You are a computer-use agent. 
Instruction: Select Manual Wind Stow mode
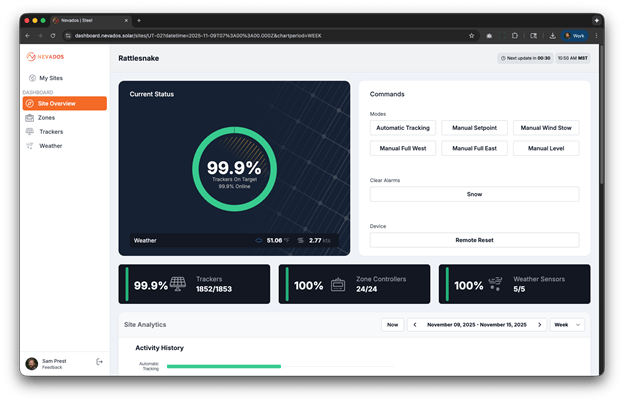point(546,128)
